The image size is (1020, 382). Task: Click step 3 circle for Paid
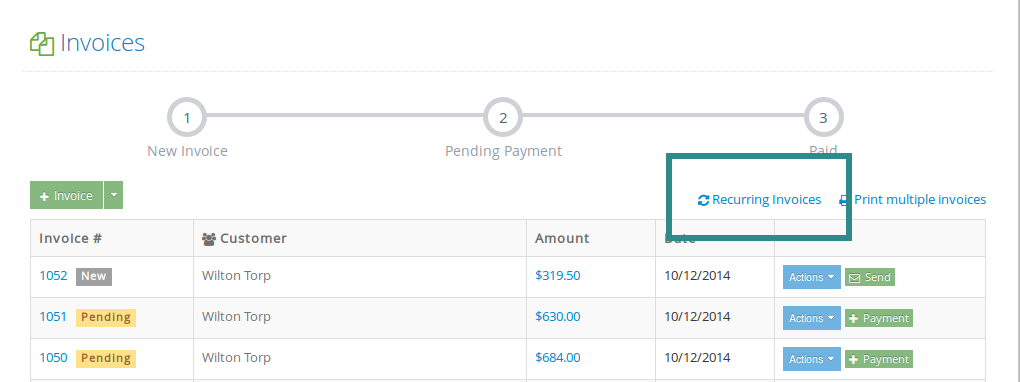824,118
